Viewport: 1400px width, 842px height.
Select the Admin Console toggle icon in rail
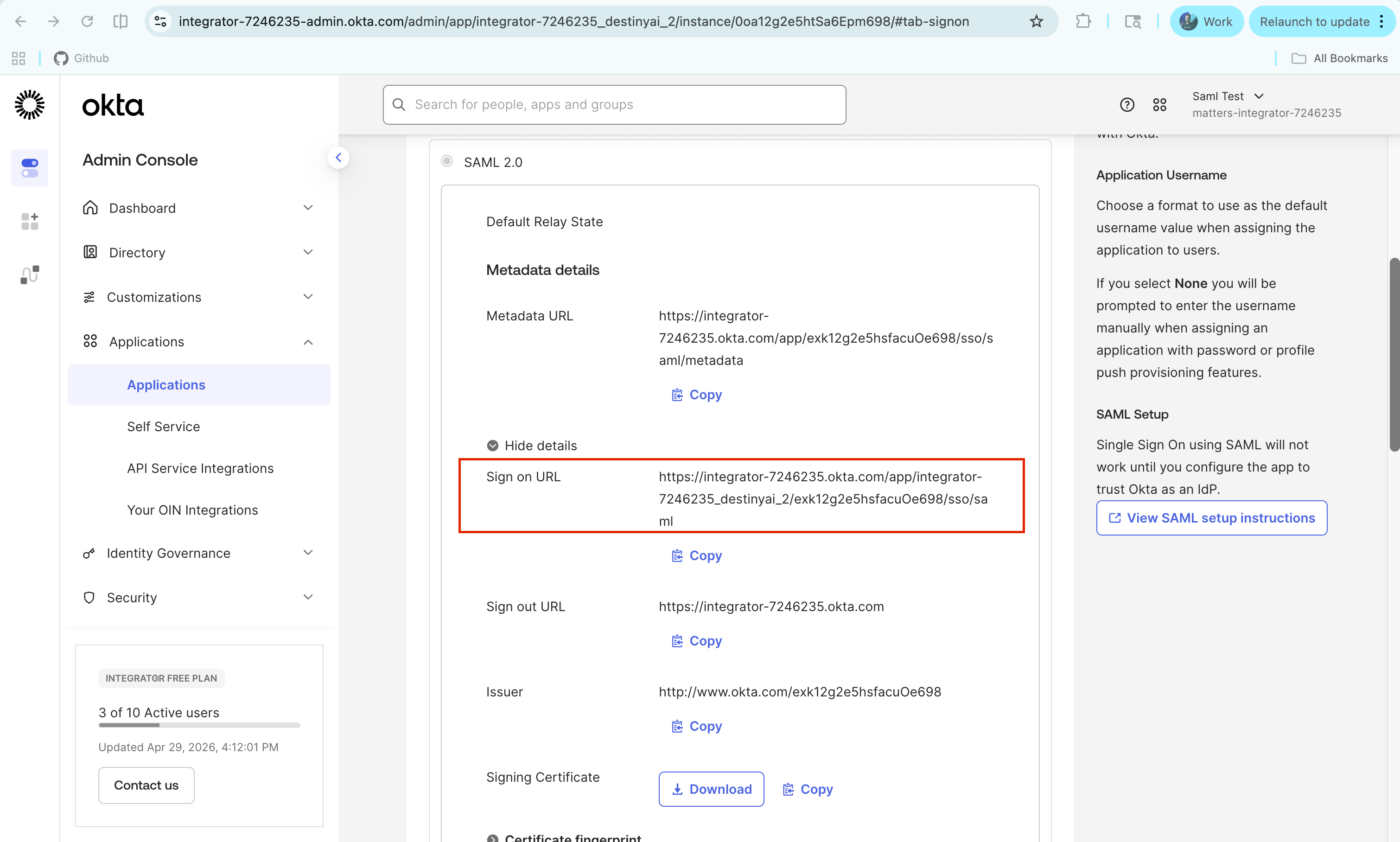(x=30, y=168)
